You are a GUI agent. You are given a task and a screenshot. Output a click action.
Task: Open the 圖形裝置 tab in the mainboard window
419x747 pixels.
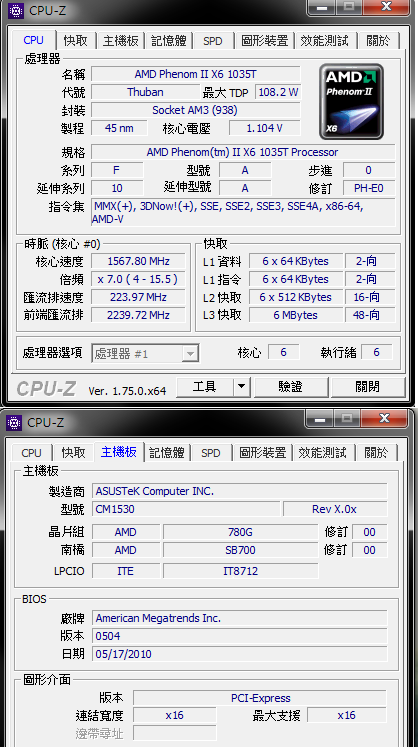click(263, 453)
